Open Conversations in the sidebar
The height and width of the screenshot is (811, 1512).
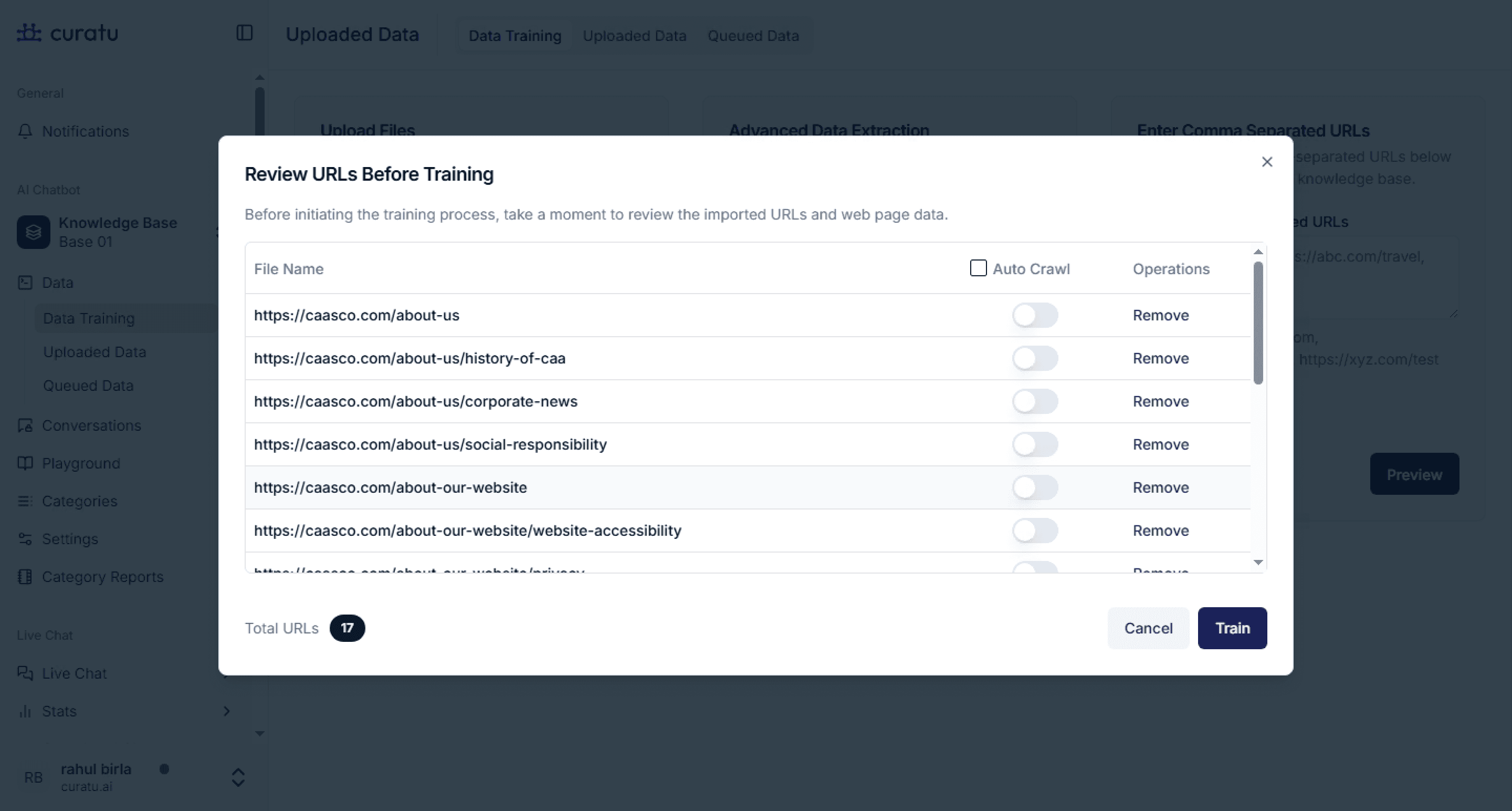coord(91,425)
